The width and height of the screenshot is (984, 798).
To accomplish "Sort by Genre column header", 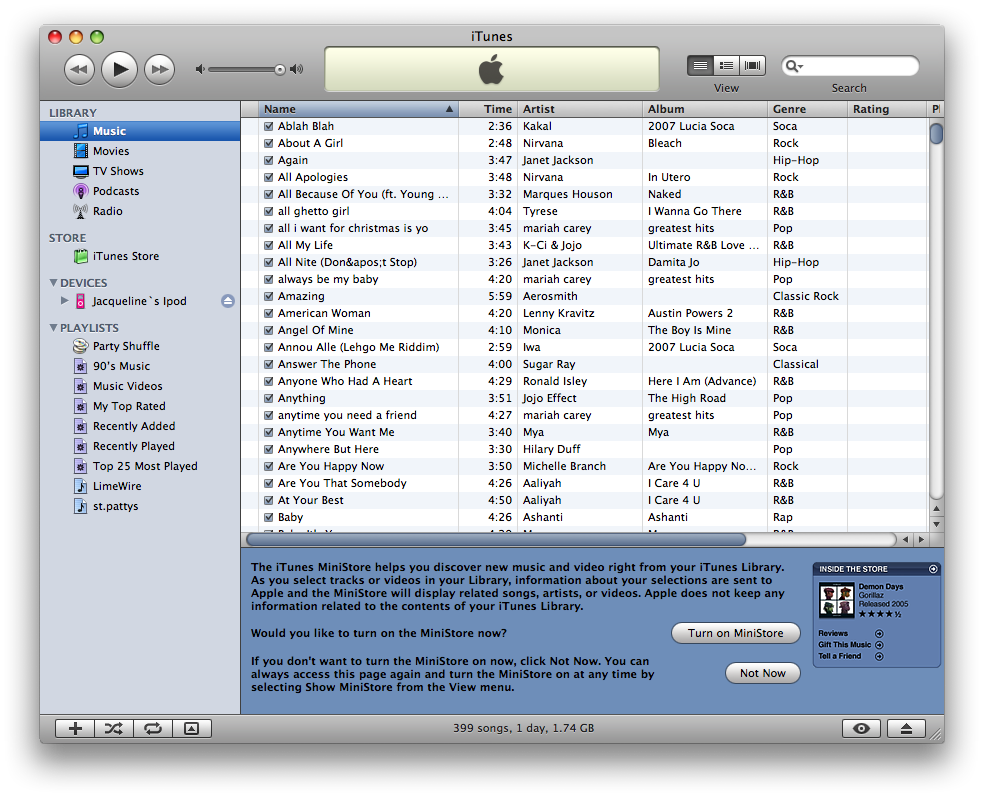I will click(x=807, y=109).
